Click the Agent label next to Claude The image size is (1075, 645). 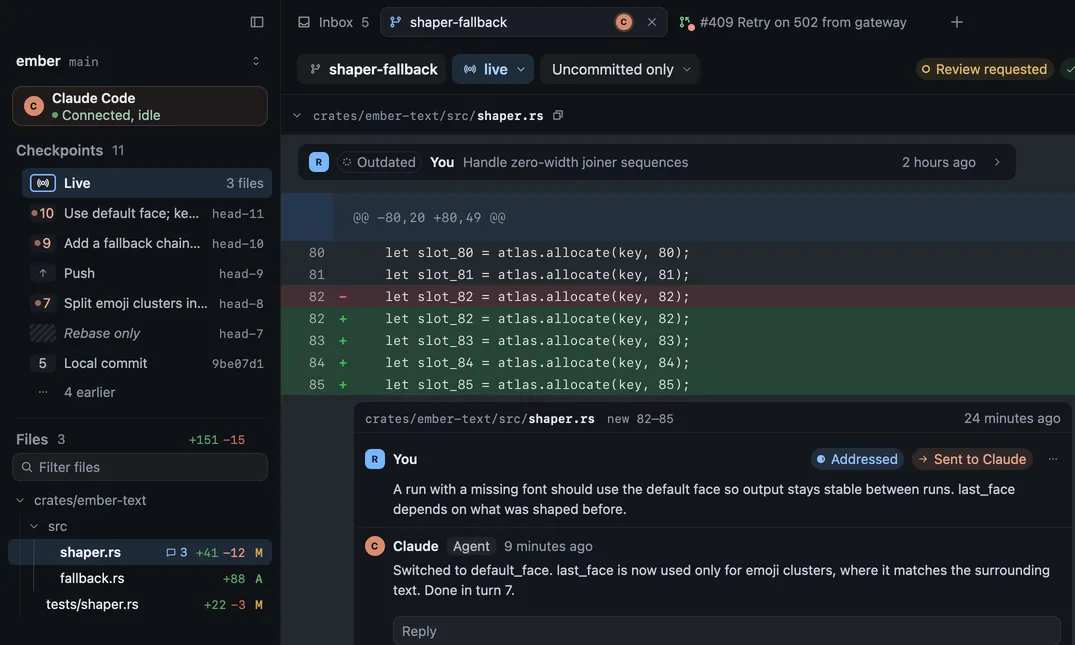(x=471, y=546)
